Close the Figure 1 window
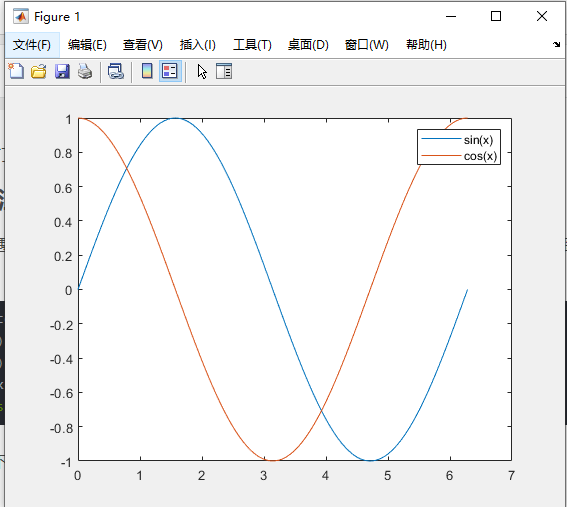 pos(542,16)
